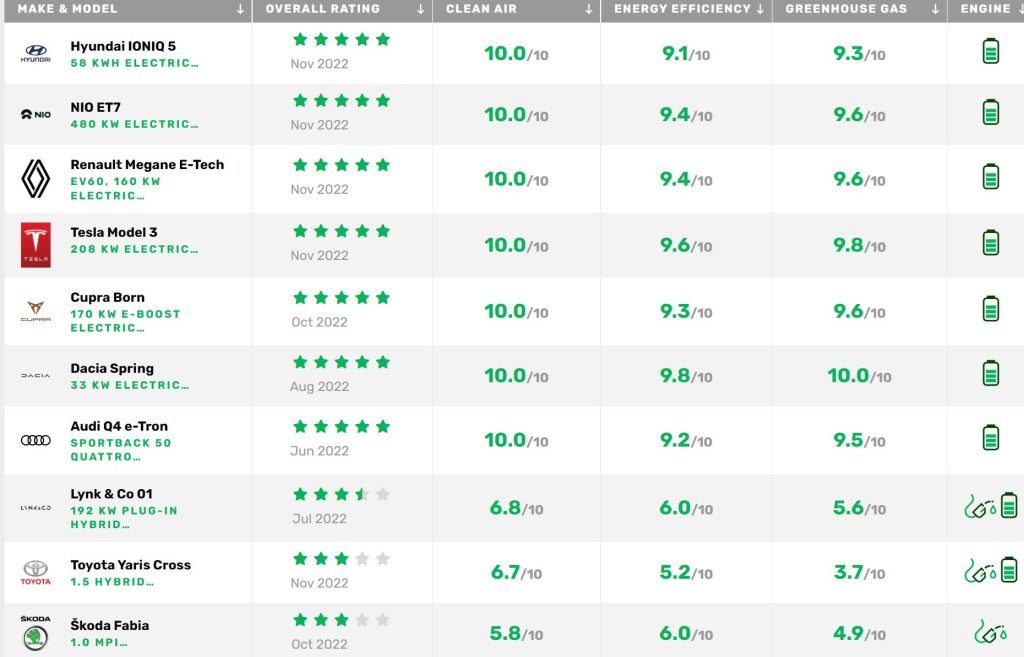Screen dimensions: 1024x657
Task: Select battery icon for Renault Megane E-Tech
Action: (x=991, y=176)
